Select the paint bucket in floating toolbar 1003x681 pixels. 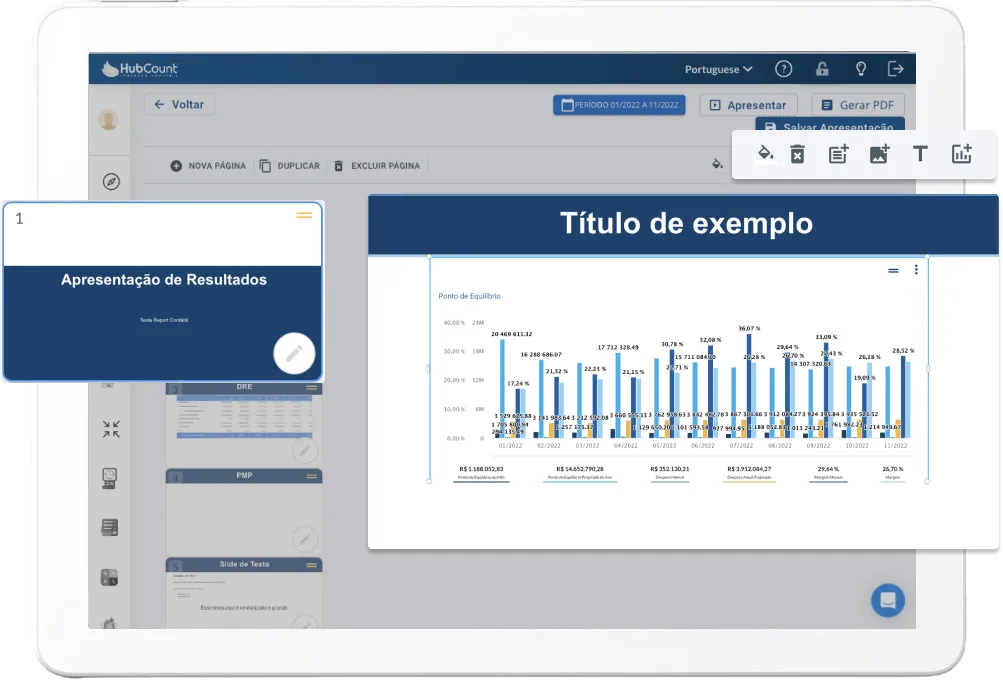(x=765, y=153)
